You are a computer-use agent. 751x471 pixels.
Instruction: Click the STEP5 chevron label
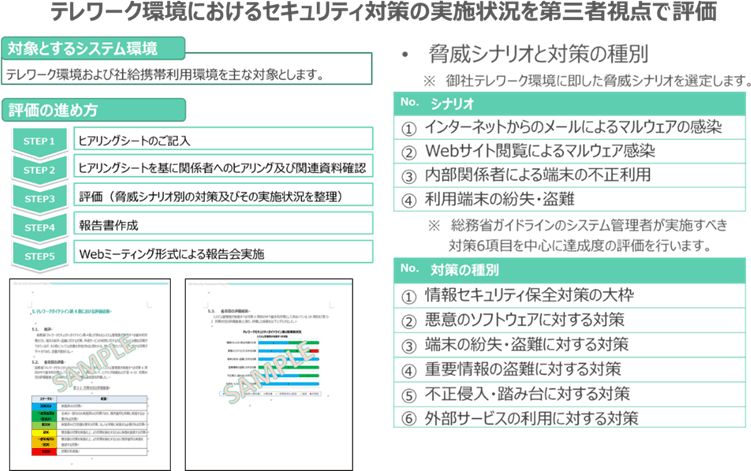tap(40, 256)
